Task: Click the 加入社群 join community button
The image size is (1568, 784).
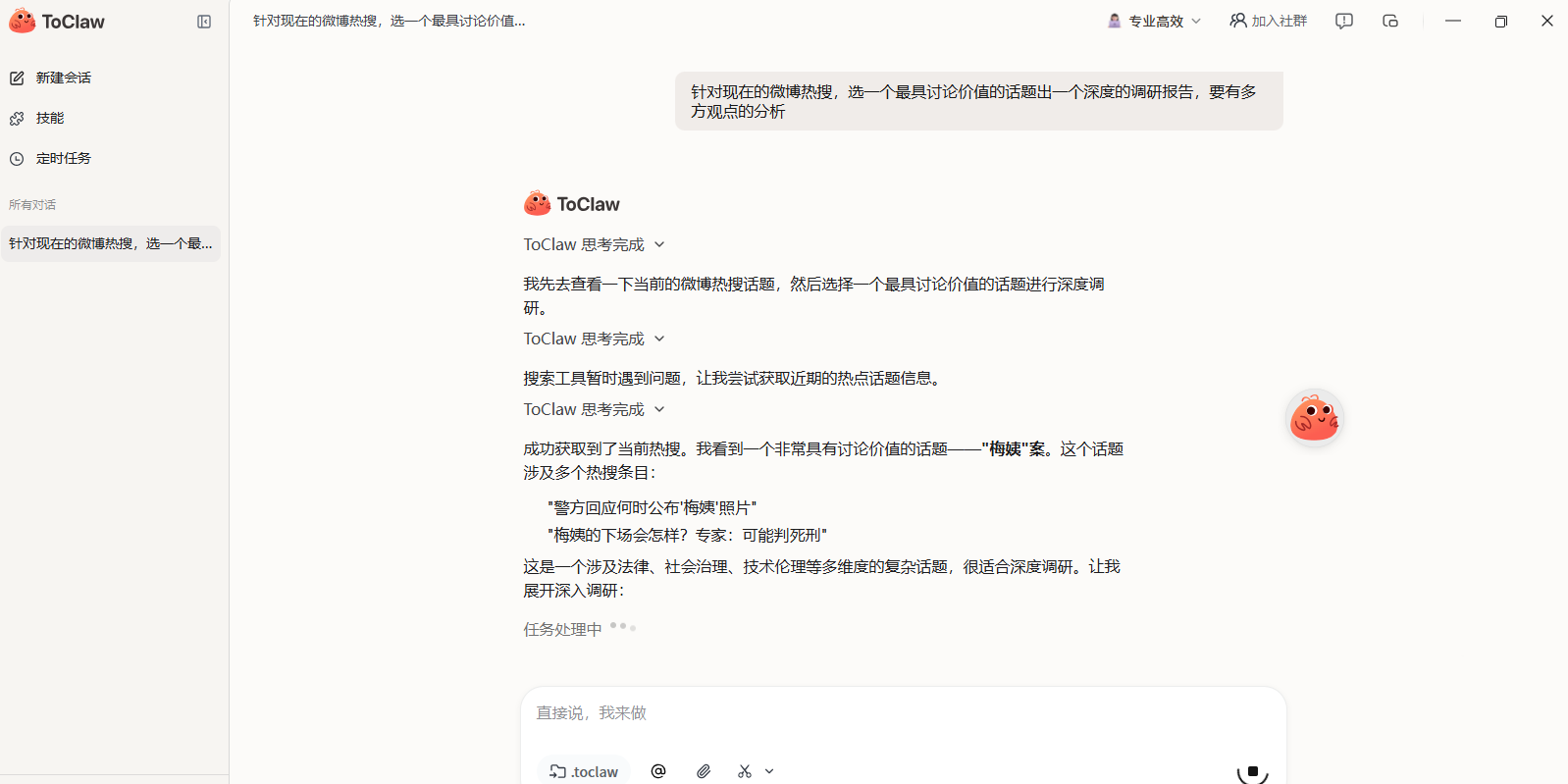Action: tap(1268, 21)
